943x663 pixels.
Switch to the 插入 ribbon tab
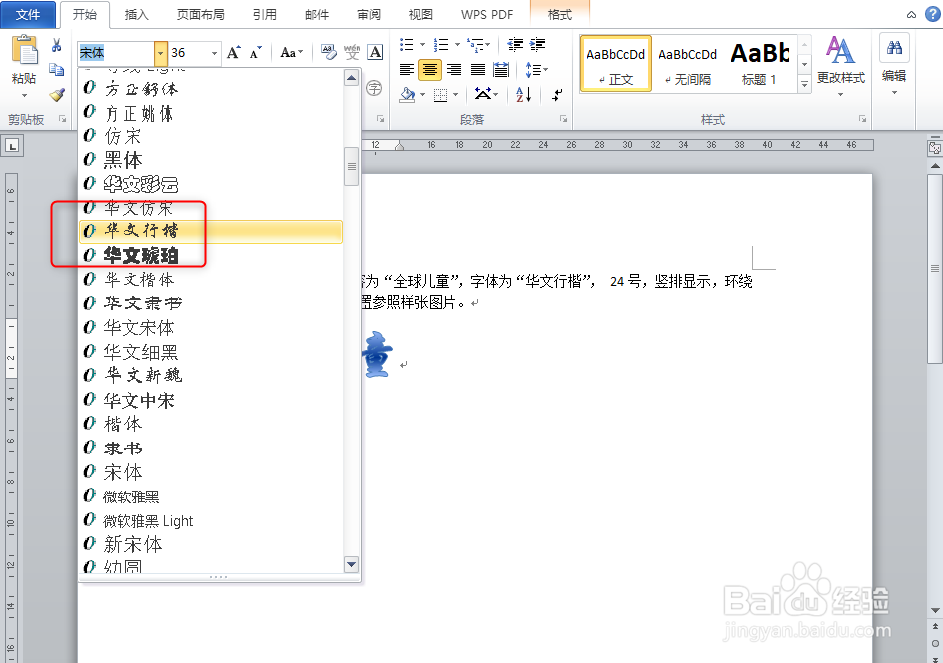[x=136, y=15]
